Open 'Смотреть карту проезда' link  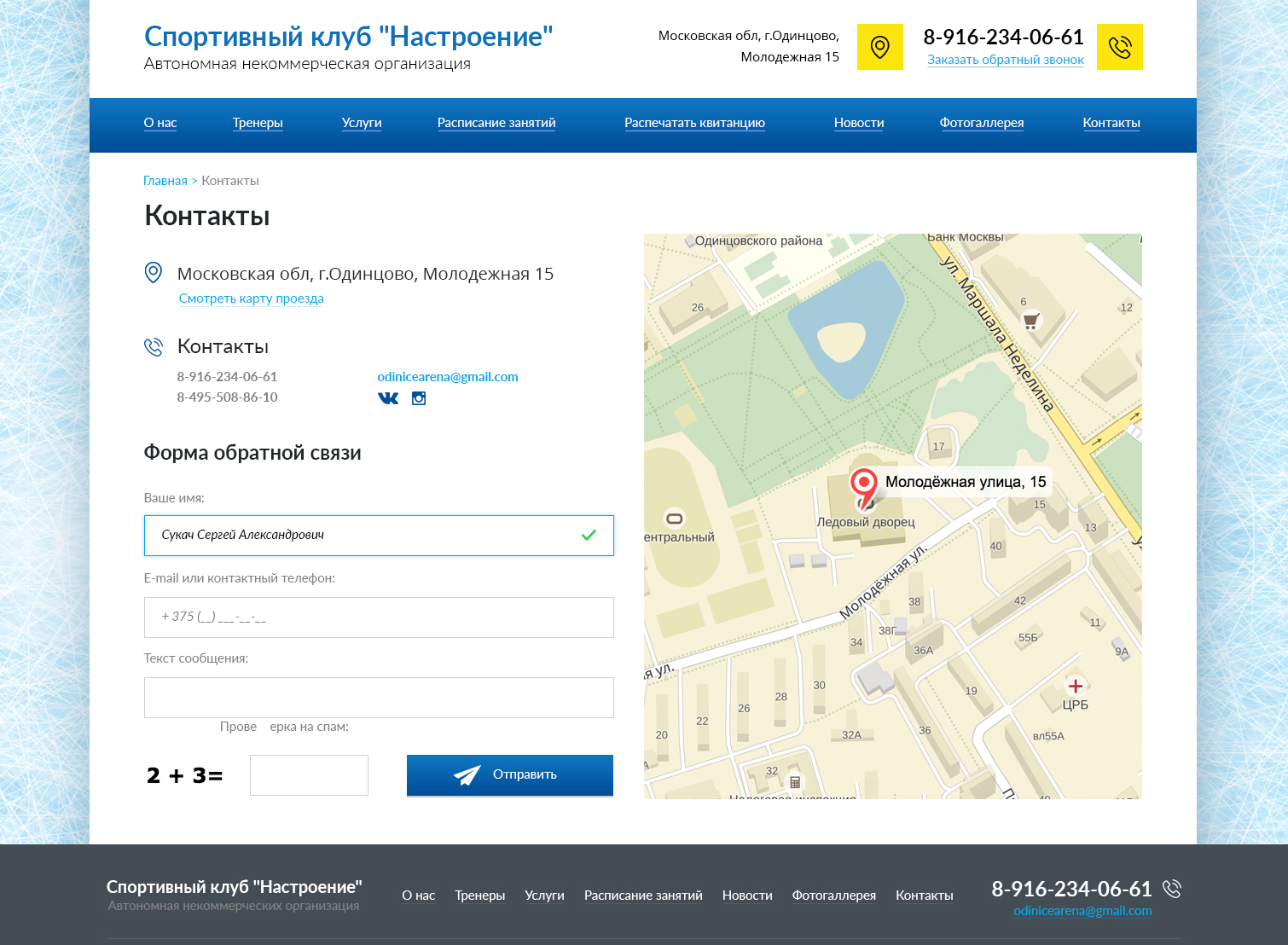252,299
